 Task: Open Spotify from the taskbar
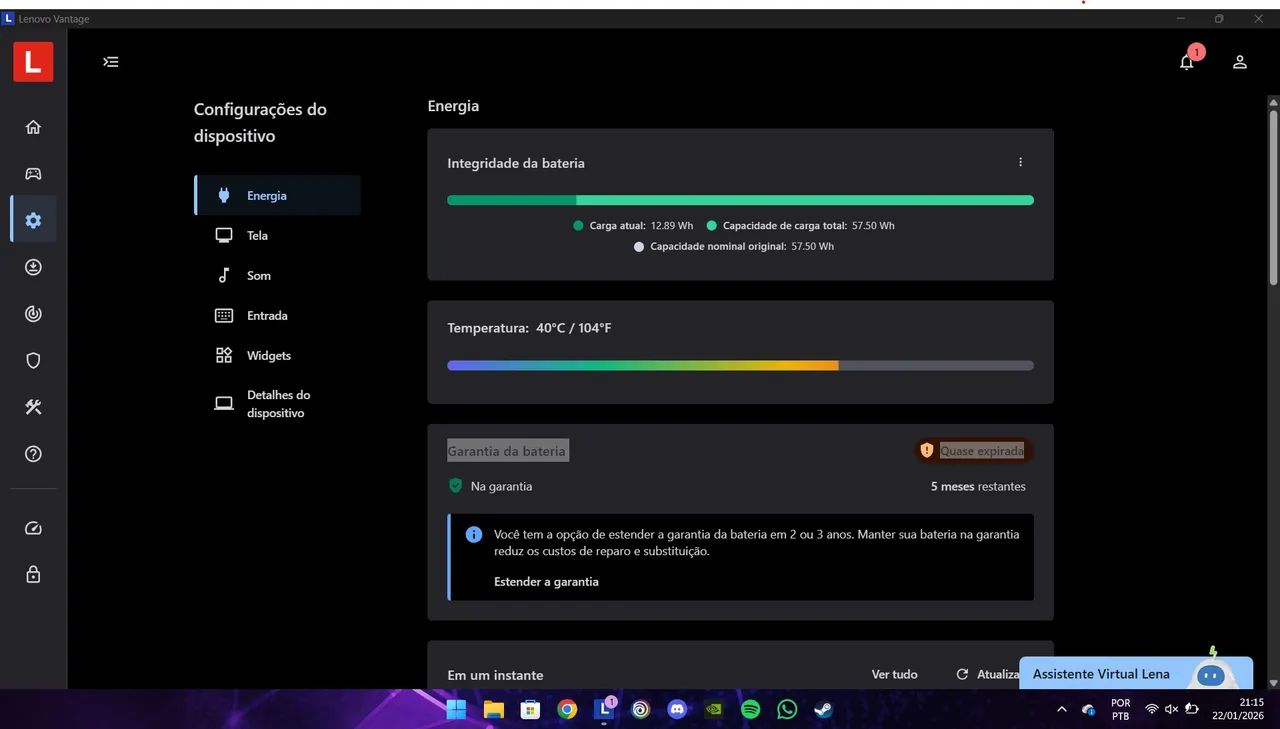(x=751, y=710)
